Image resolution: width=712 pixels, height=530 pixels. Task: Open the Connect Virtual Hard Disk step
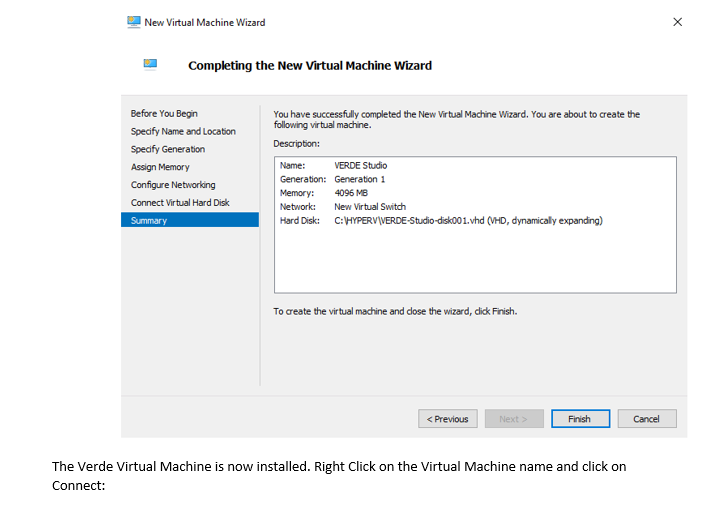point(180,203)
